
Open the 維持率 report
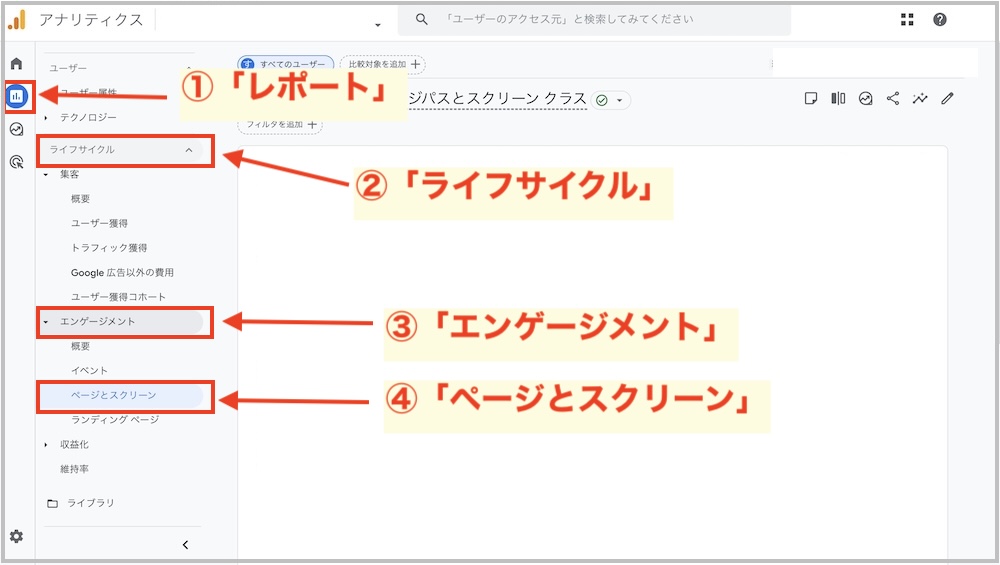[x=75, y=469]
